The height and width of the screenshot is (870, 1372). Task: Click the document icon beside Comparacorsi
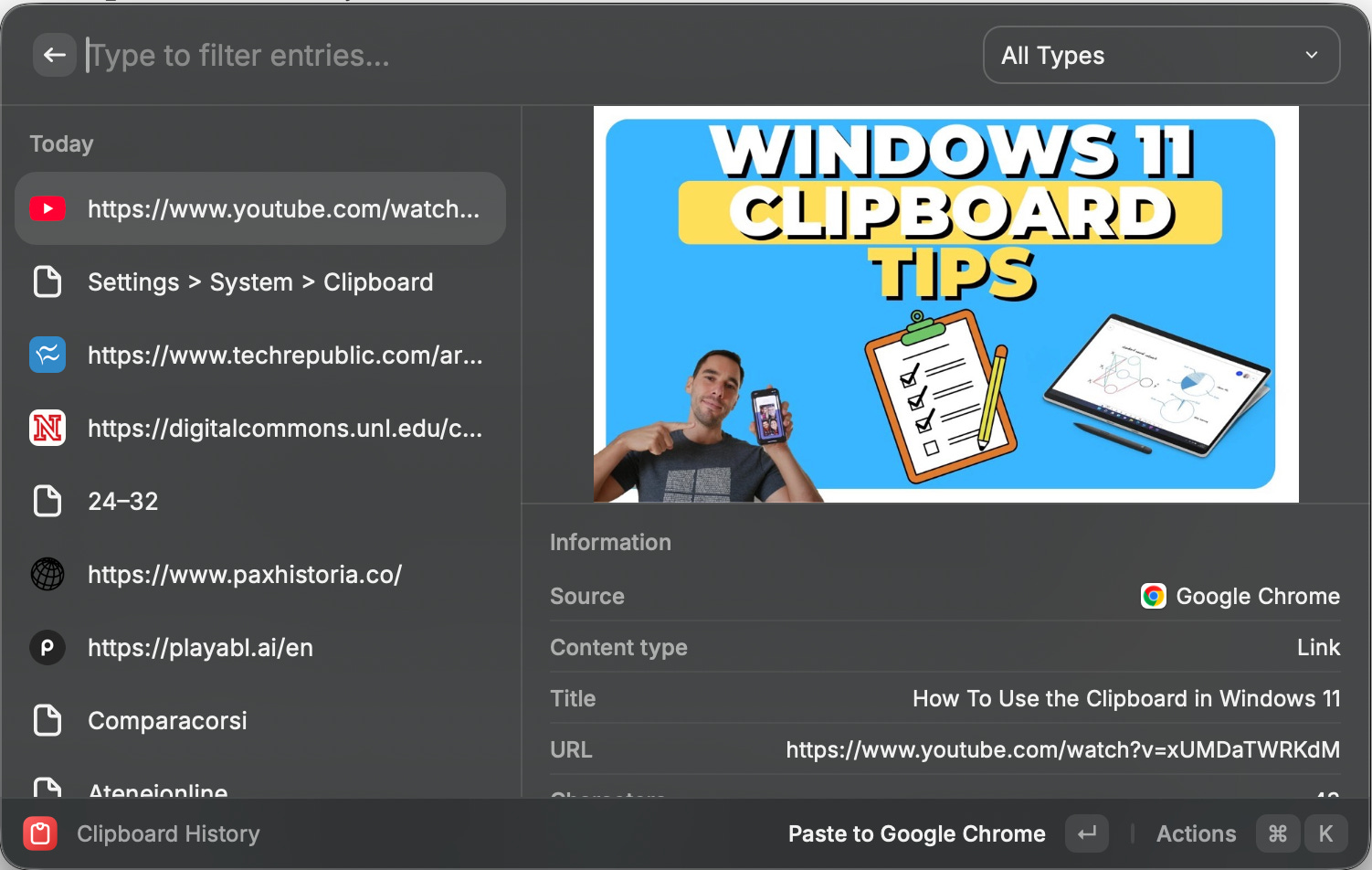pos(47,720)
